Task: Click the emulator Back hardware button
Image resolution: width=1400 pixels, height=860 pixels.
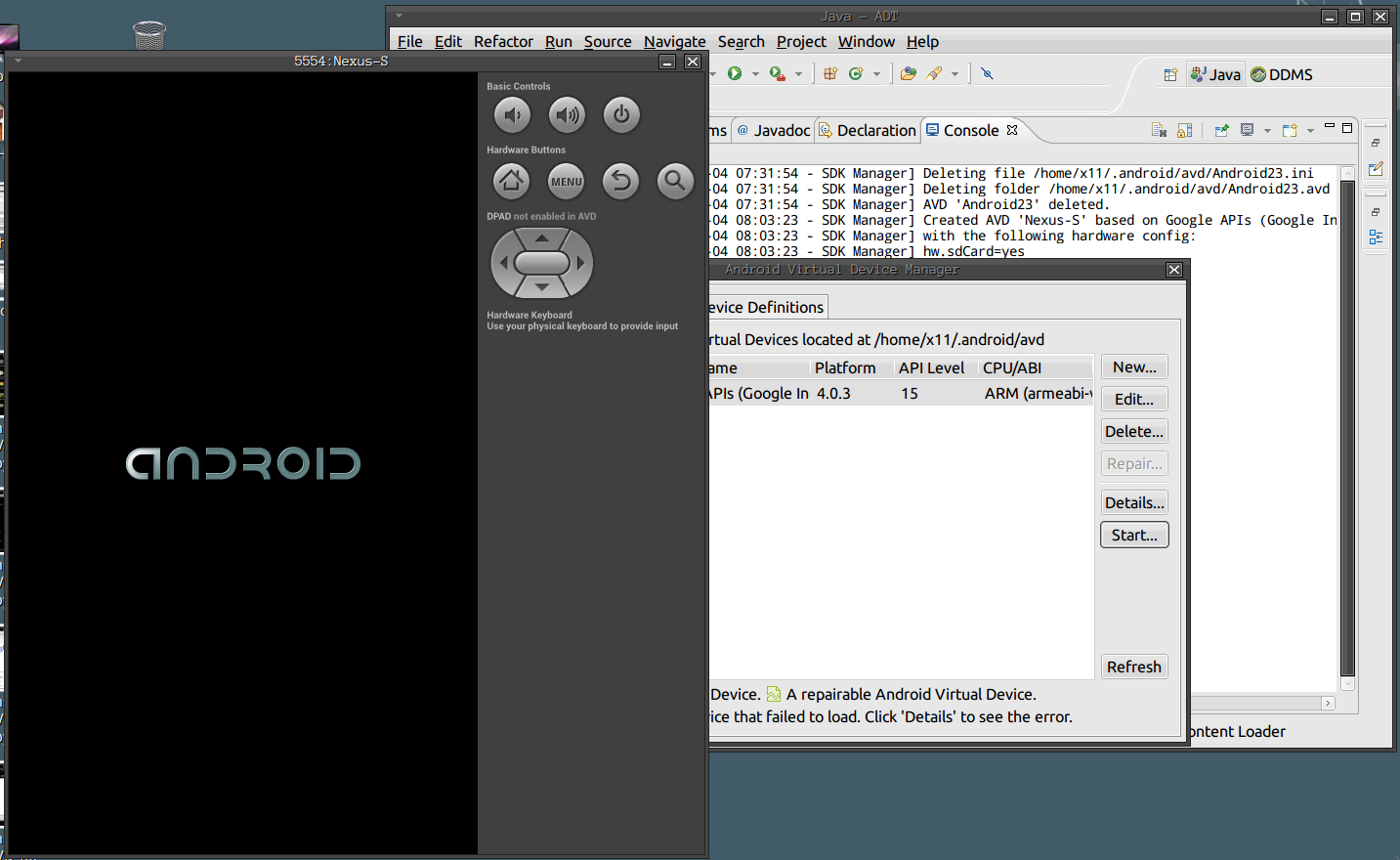Action: 620,181
